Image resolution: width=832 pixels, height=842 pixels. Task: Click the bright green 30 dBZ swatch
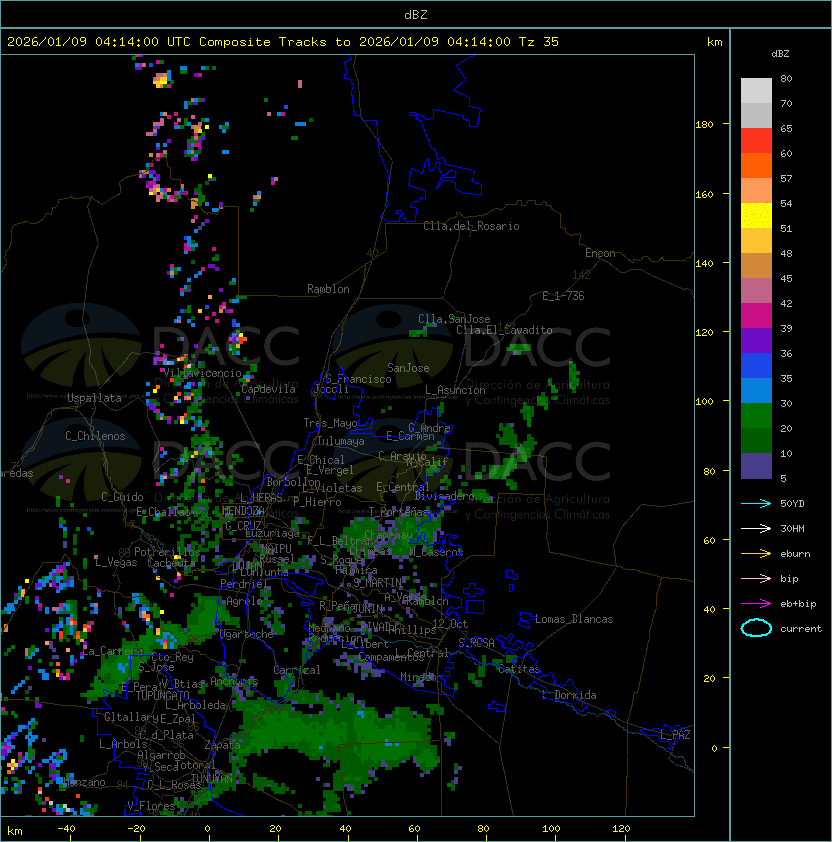click(756, 415)
